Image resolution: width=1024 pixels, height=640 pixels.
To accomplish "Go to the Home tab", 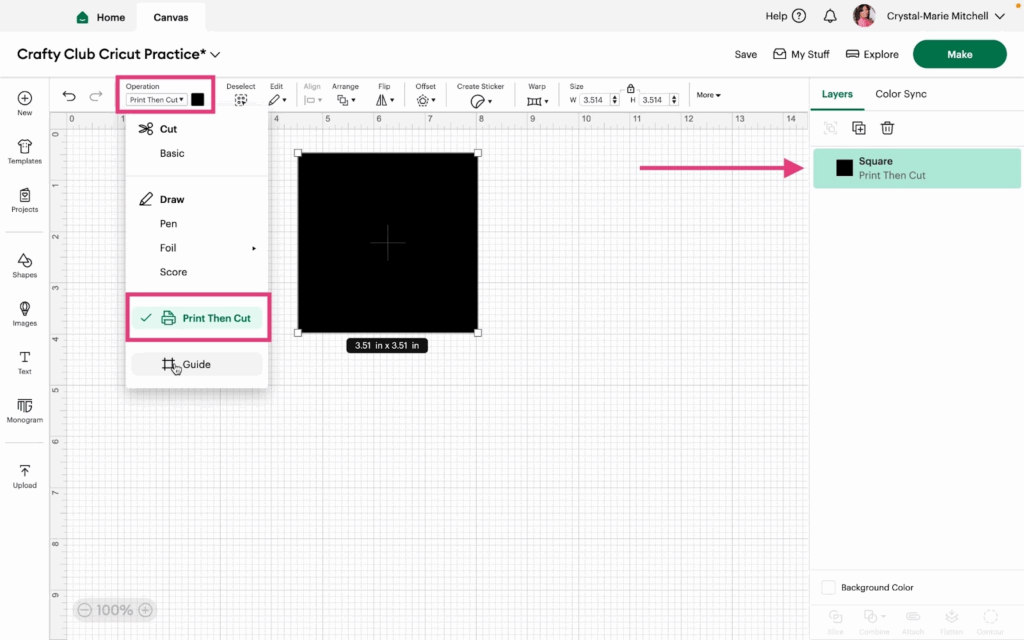I will [x=101, y=17].
